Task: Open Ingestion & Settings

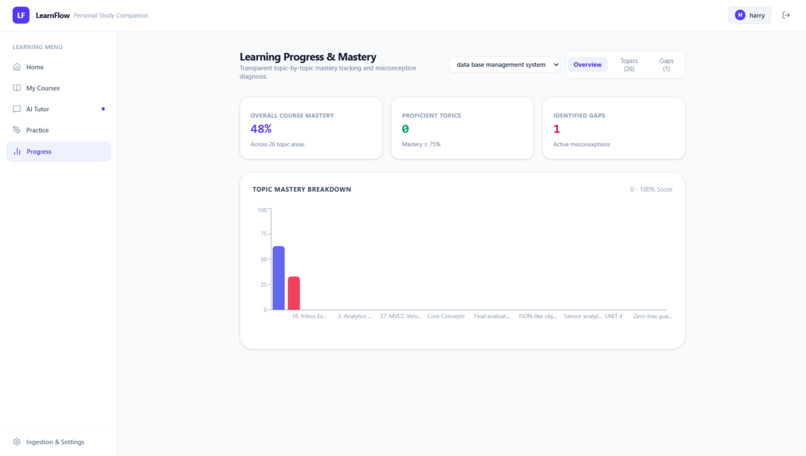Action: click(59, 442)
